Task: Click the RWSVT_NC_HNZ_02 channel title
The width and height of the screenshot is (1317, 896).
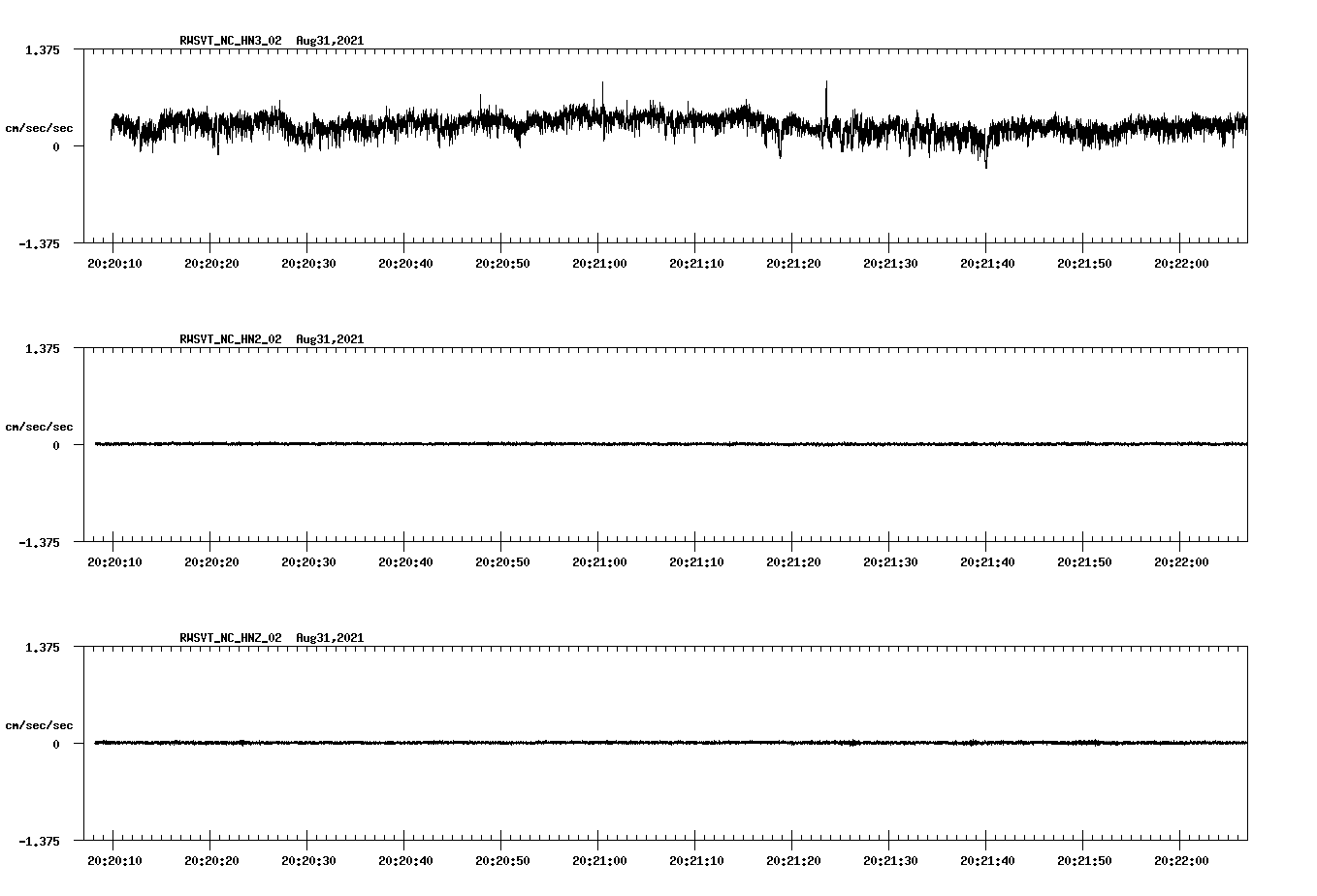Action: pos(231,638)
